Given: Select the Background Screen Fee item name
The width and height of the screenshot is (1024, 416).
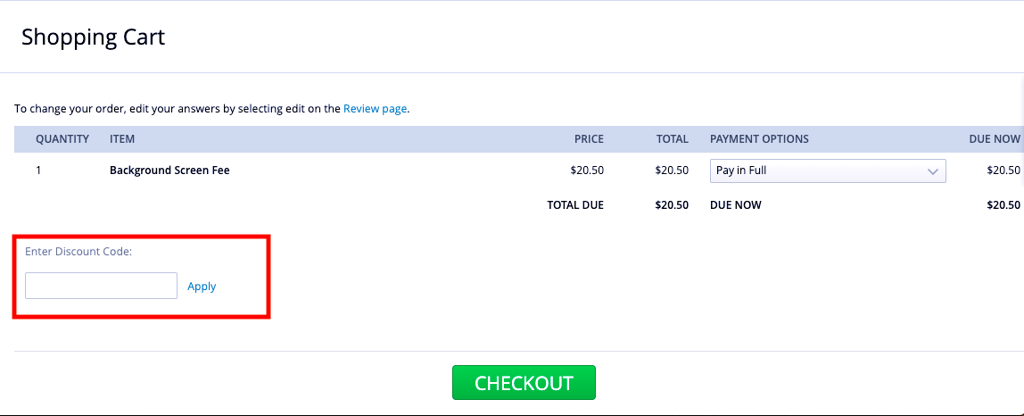Looking at the screenshot, I should pyautogui.click(x=169, y=171).
